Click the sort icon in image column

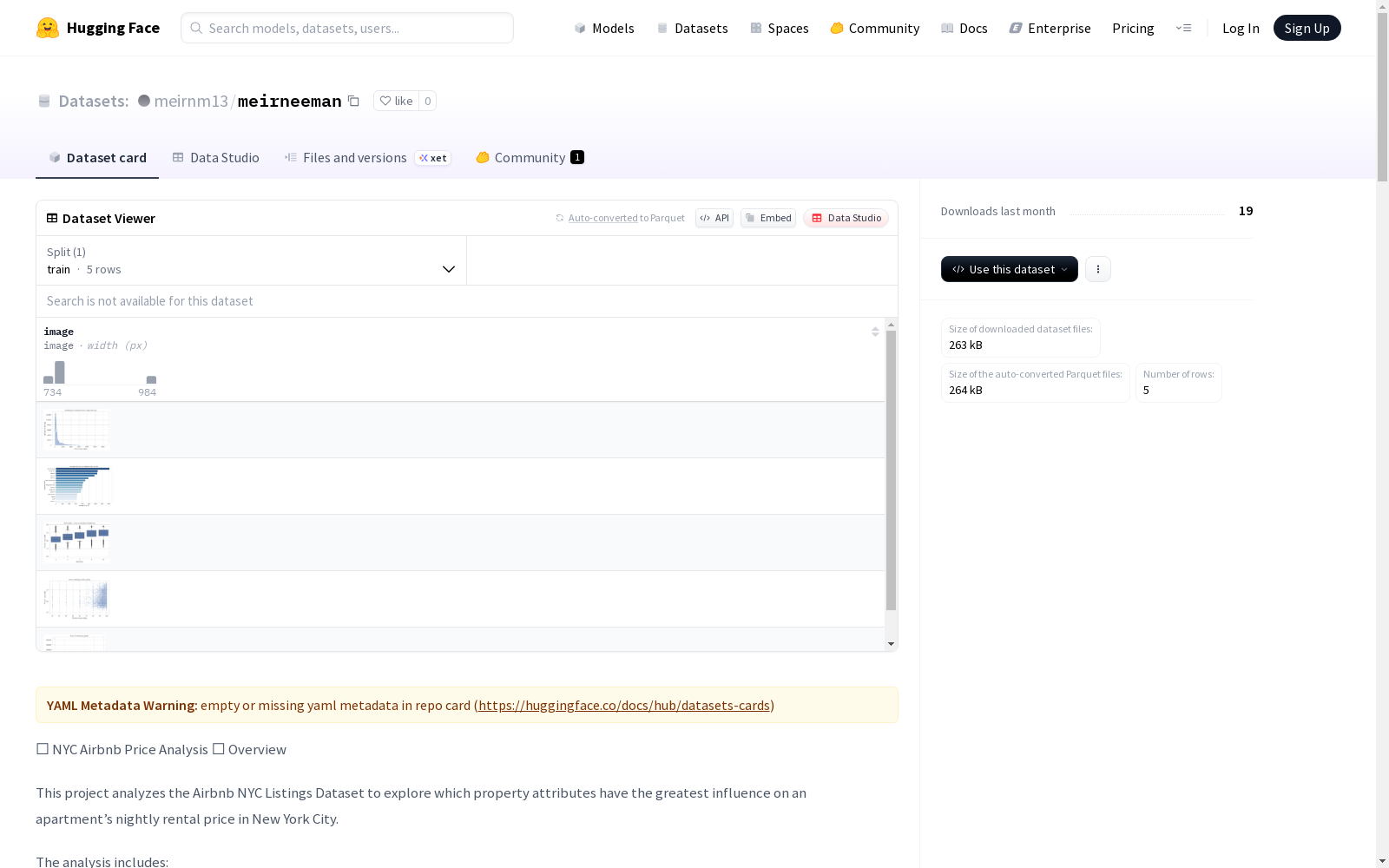click(875, 332)
